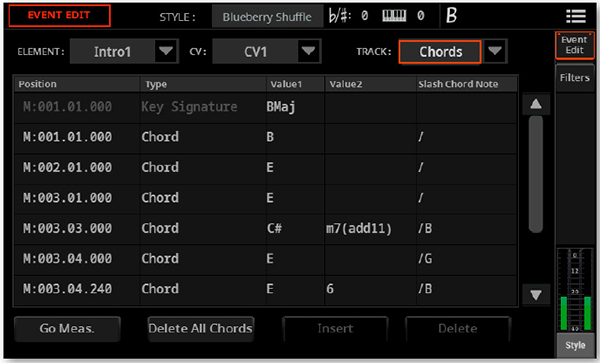Switch to the Style tab

click(x=575, y=345)
